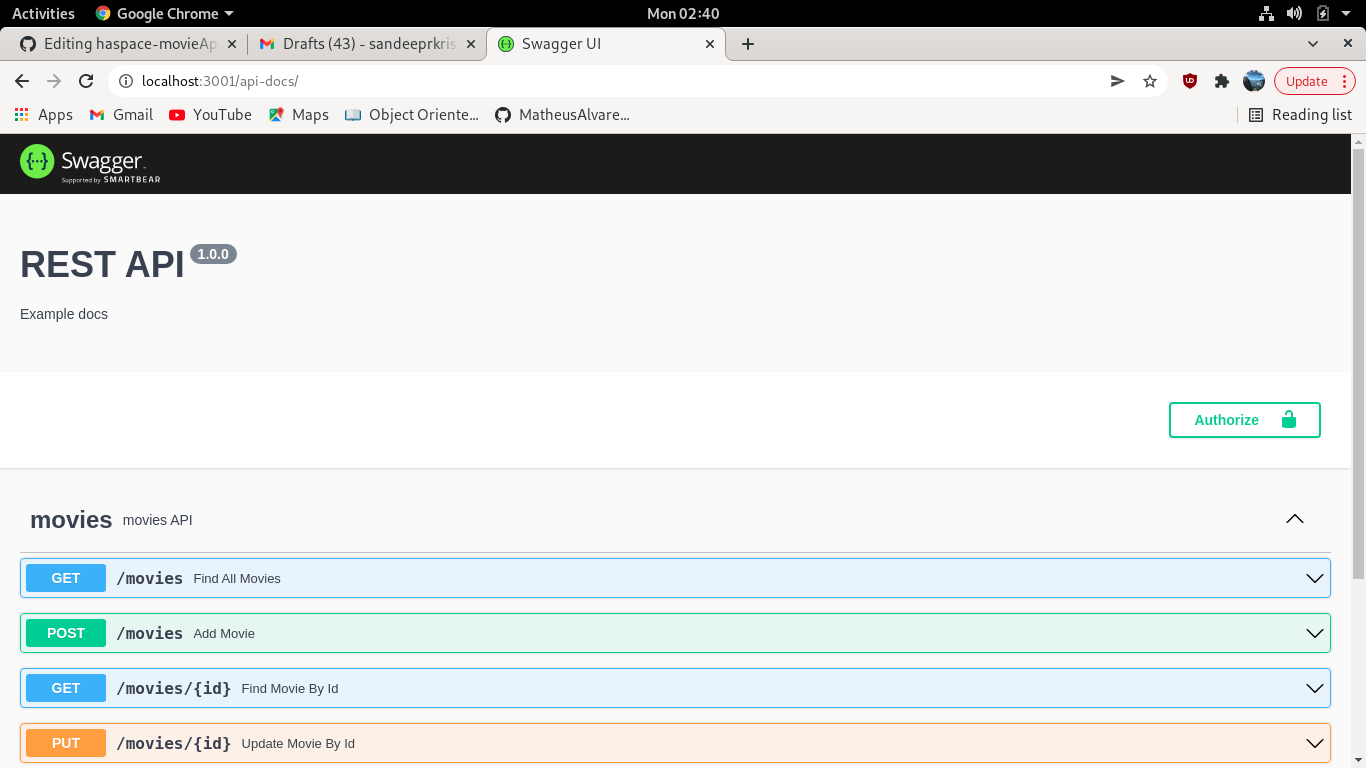
Task: Click the Reading list icon
Action: click(1256, 114)
